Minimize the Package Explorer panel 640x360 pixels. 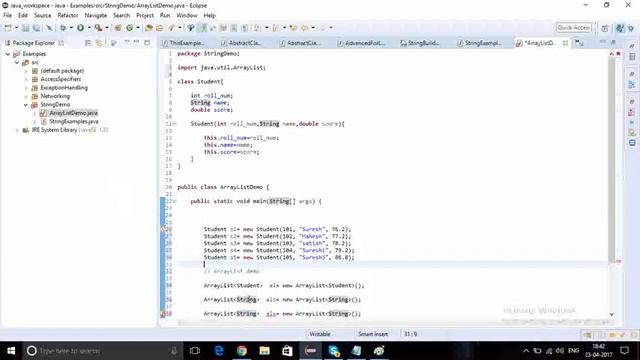point(137,42)
